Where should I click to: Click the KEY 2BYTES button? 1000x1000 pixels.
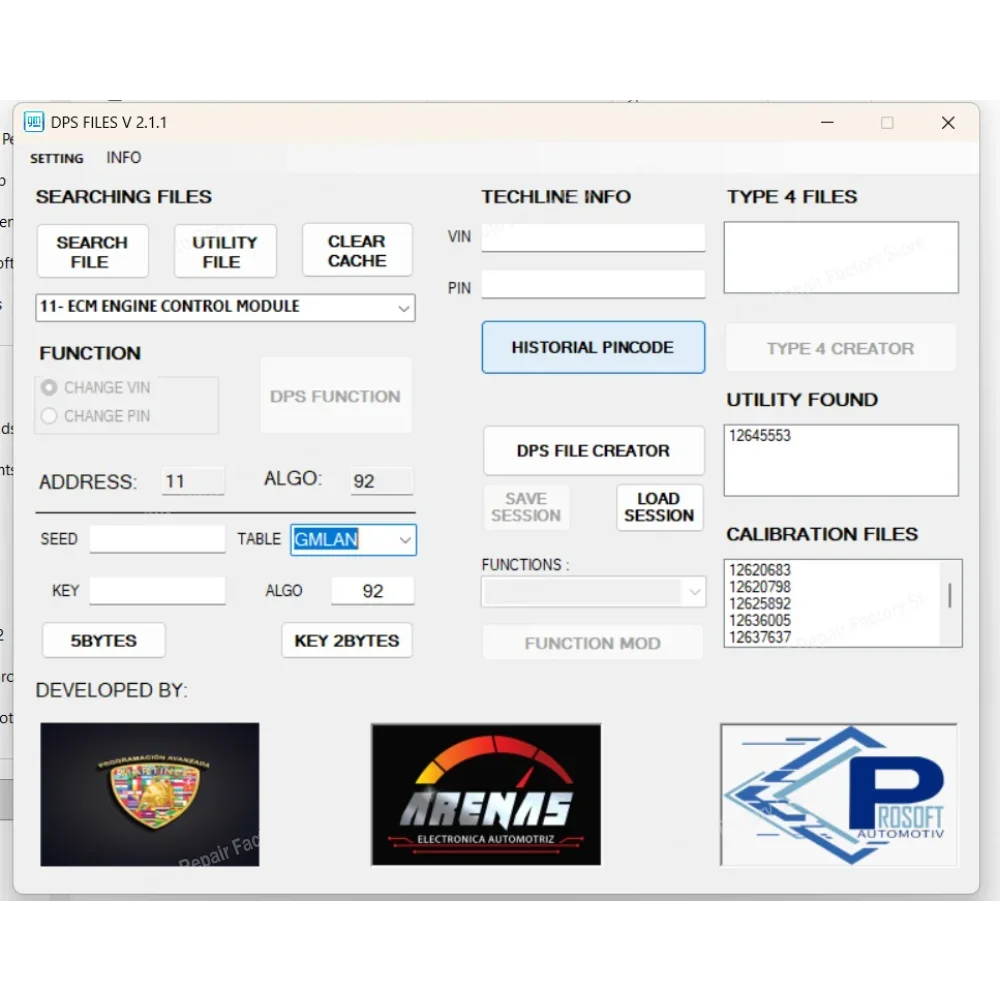click(x=347, y=640)
